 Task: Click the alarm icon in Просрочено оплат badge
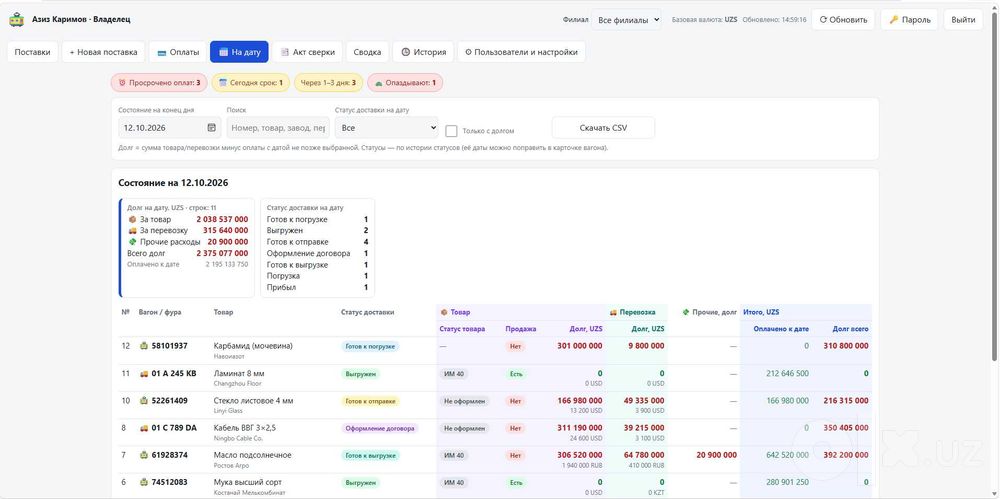tap(122, 82)
